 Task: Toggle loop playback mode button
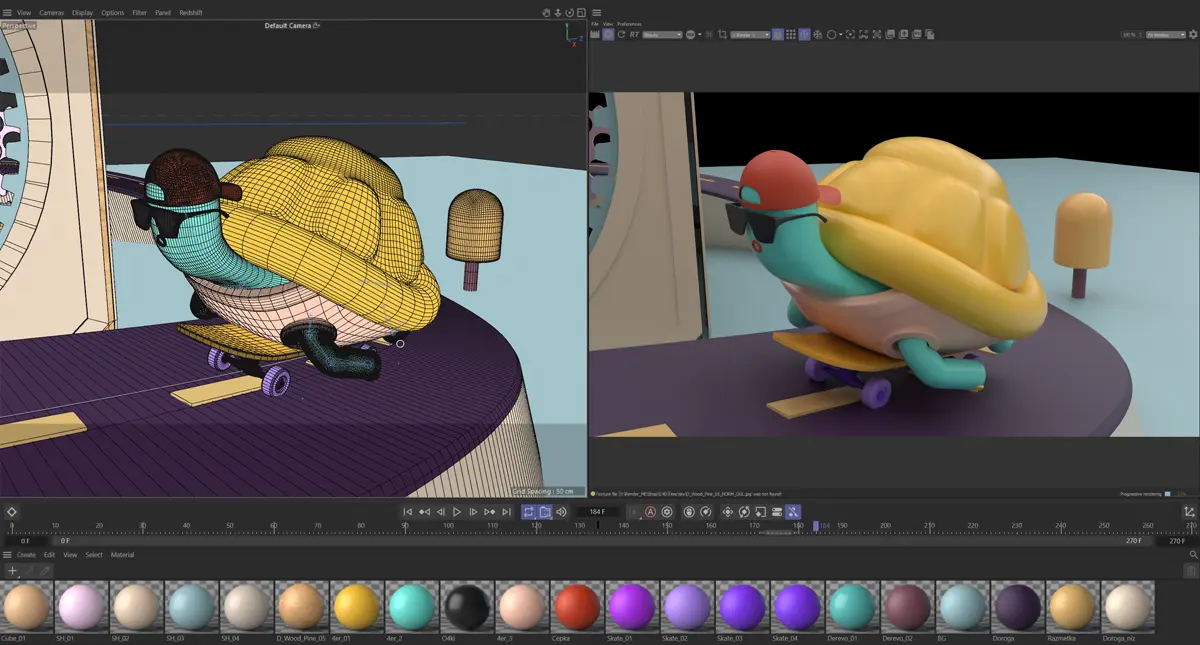(x=528, y=512)
